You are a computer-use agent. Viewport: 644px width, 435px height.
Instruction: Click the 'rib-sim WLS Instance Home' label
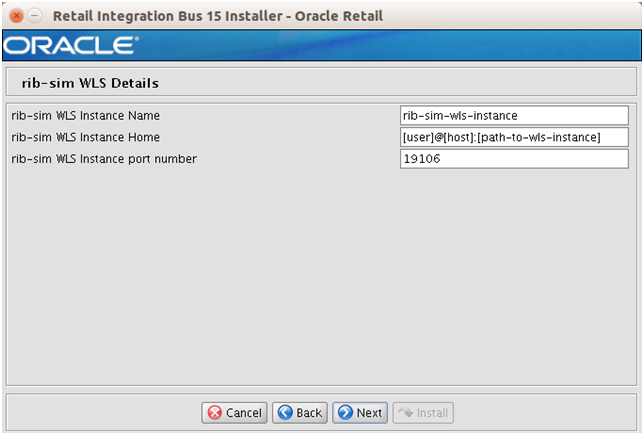tap(85, 137)
